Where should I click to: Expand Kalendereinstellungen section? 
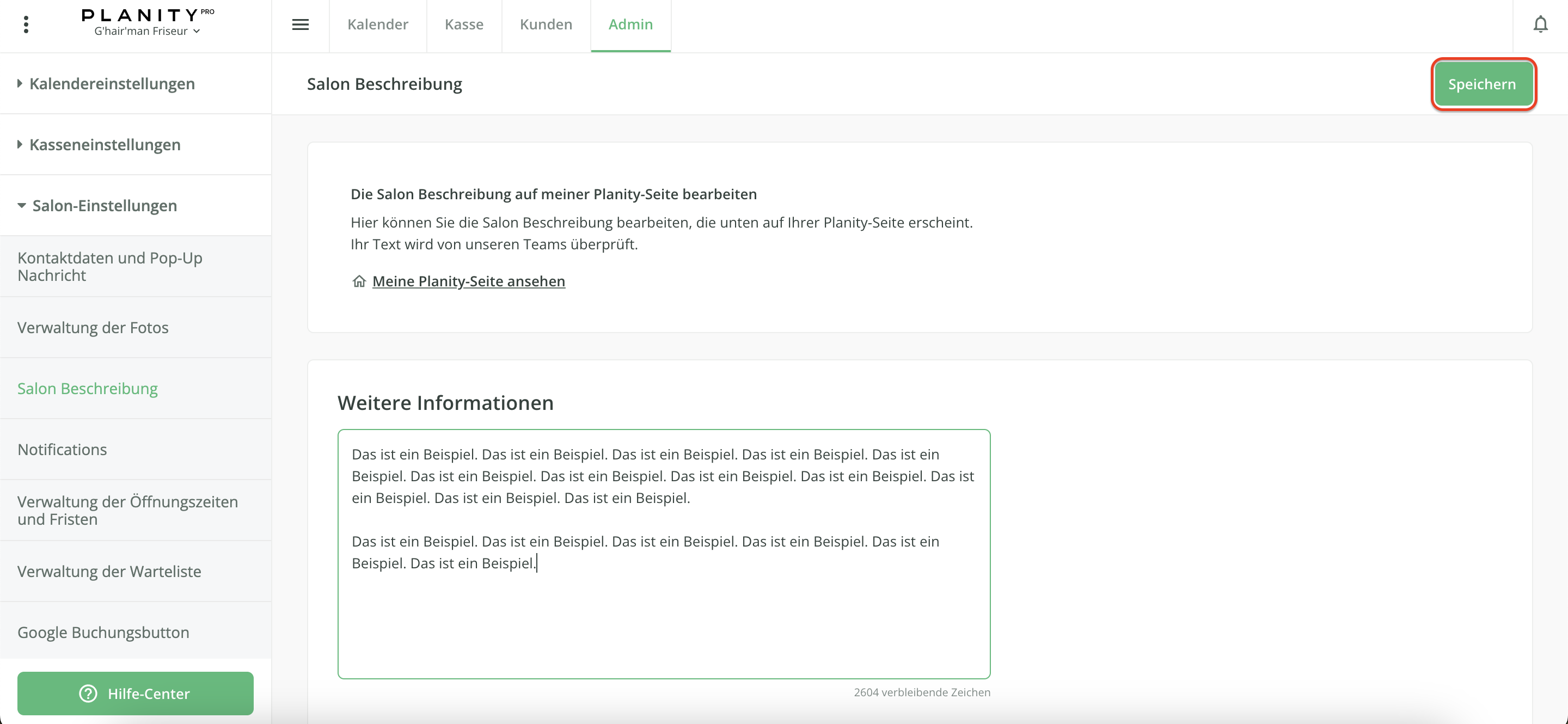(x=112, y=83)
